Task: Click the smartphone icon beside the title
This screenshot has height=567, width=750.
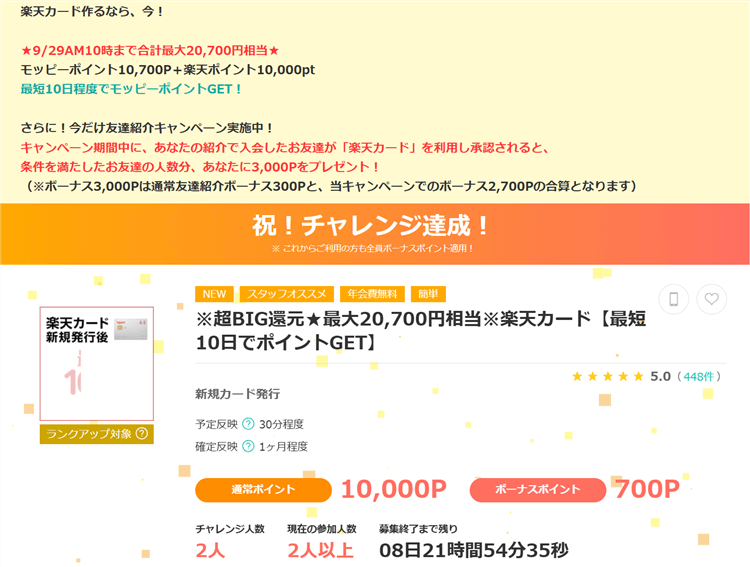Action: [x=674, y=299]
